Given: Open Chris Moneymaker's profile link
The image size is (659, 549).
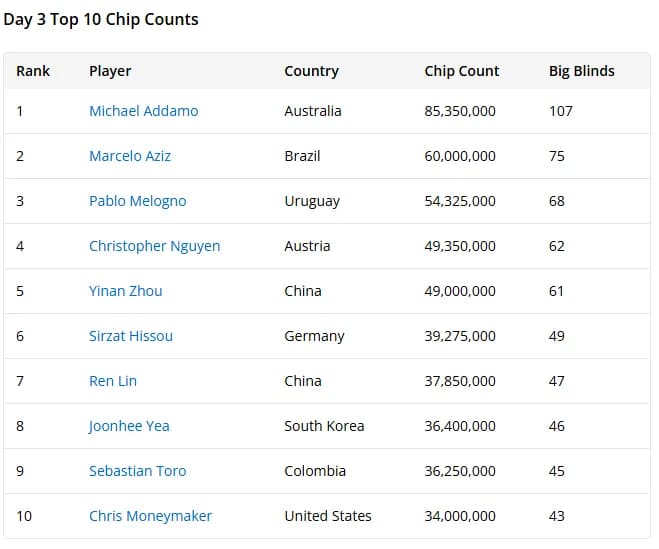Looking at the screenshot, I should coord(150,516).
